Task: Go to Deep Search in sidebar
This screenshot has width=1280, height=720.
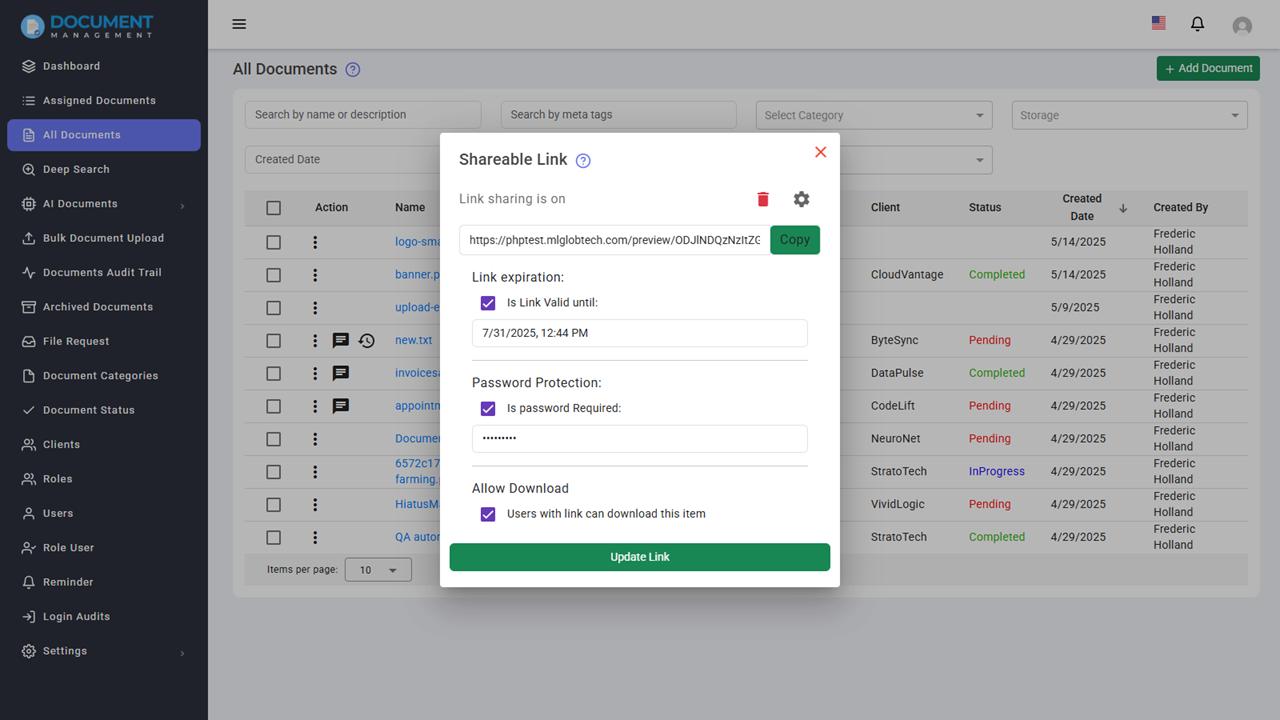Action: click(76, 169)
